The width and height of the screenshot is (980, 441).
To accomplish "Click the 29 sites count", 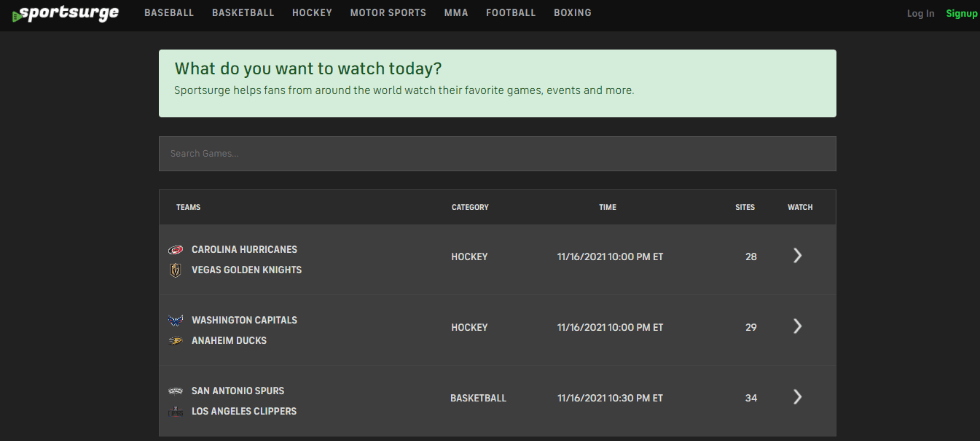I will pyautogui.click(x=751, y=327).
